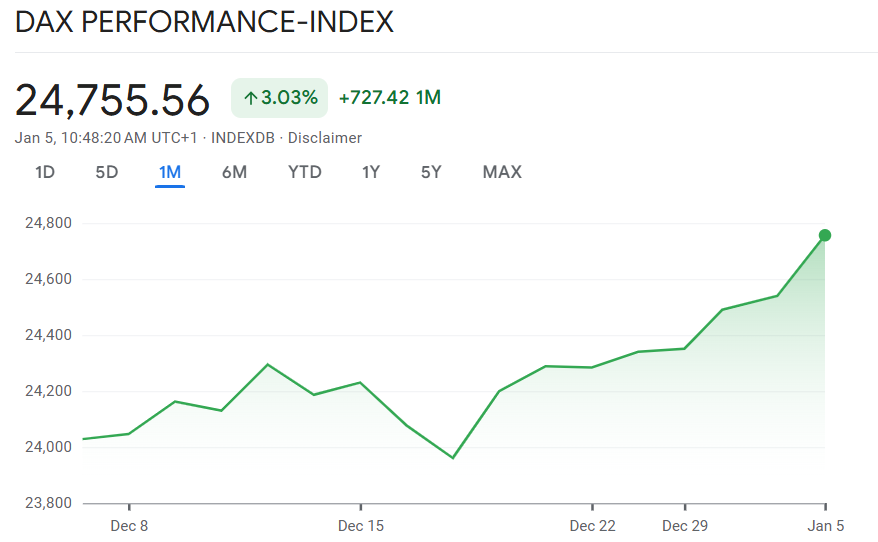Click the DAX PERFORMANCE-INDEX title
The height and width of the screenshot is (542, 878).
[x=204, y=21]
